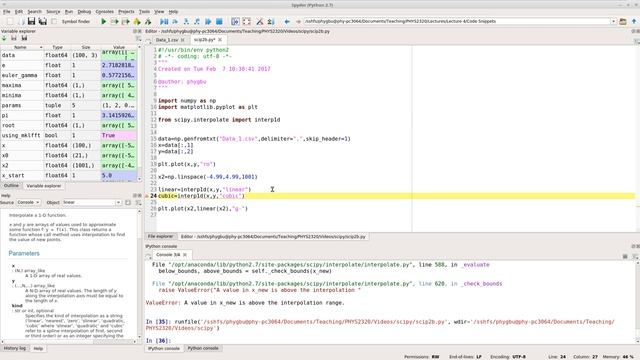This screenshot has height=360, width=640.
Task: Browse for a working directory via folder icon
Action: click(623, 21)
